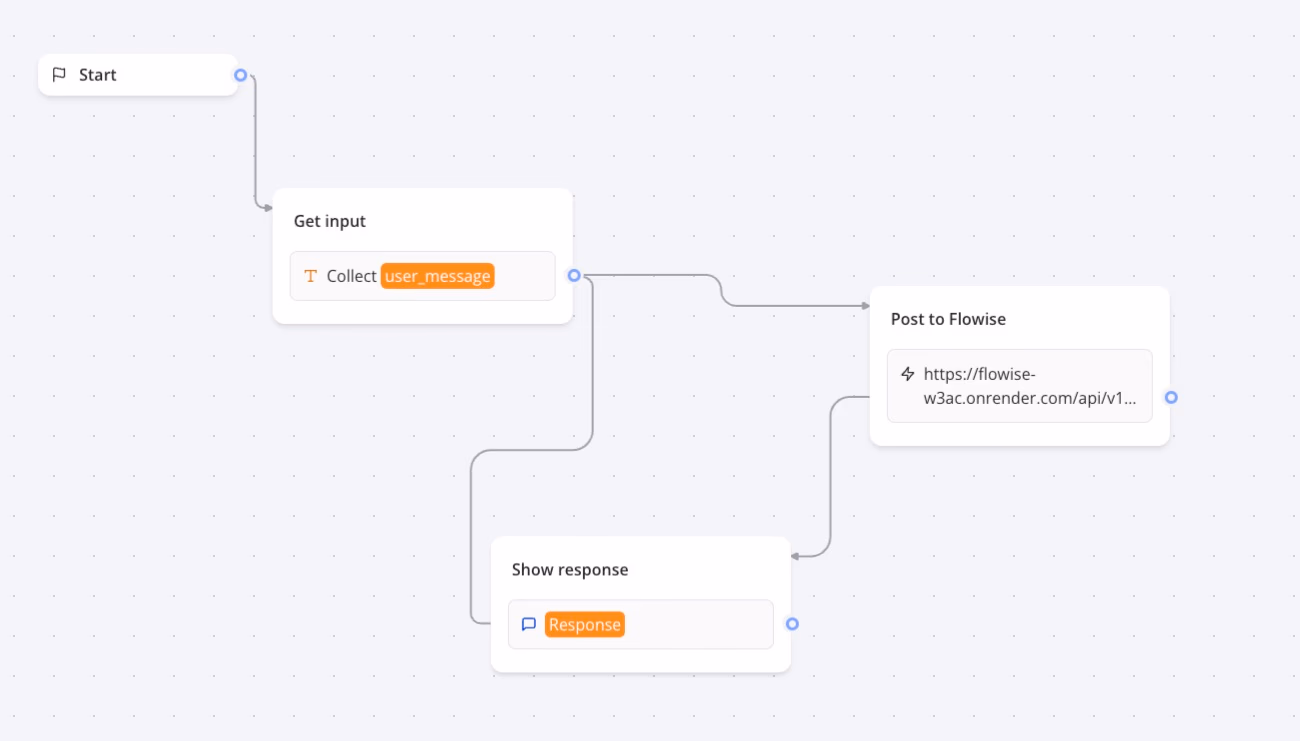This screenshot has height=741, width=1300.
Task: Click the lightning bolt webhook icon
Action: [908, 374]
